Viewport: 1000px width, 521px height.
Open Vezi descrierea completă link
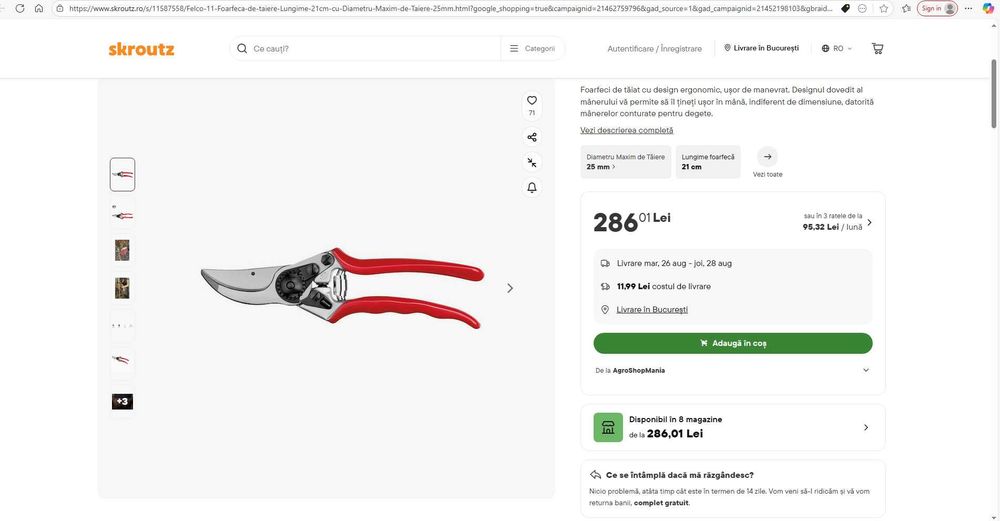click(x=626, y=130)
